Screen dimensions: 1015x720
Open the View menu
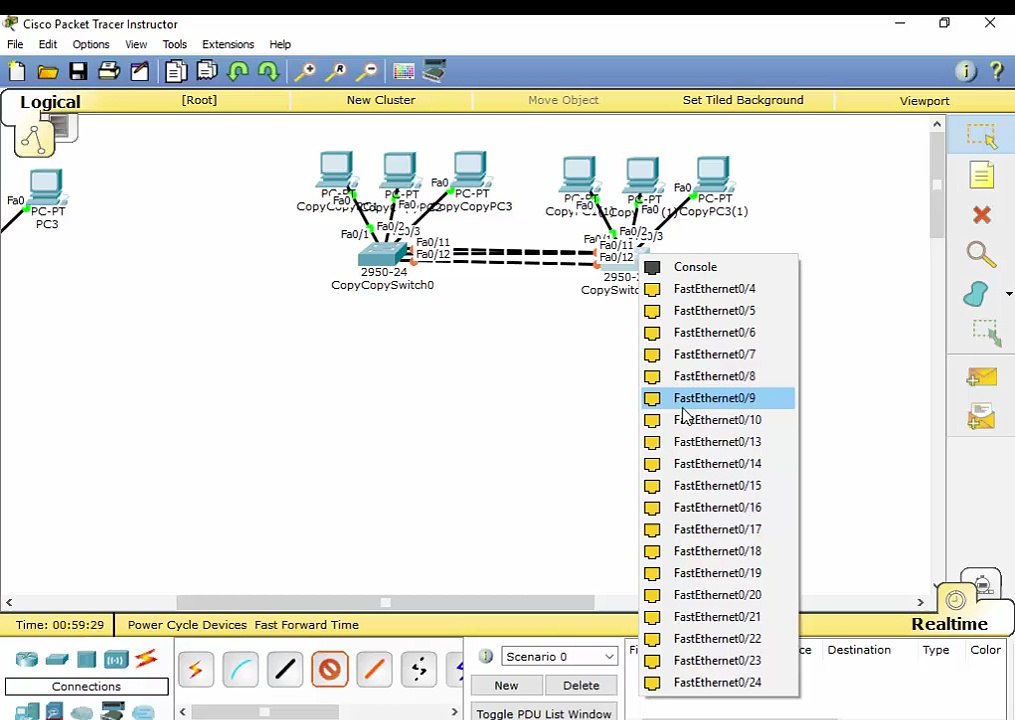pos(136,44)
